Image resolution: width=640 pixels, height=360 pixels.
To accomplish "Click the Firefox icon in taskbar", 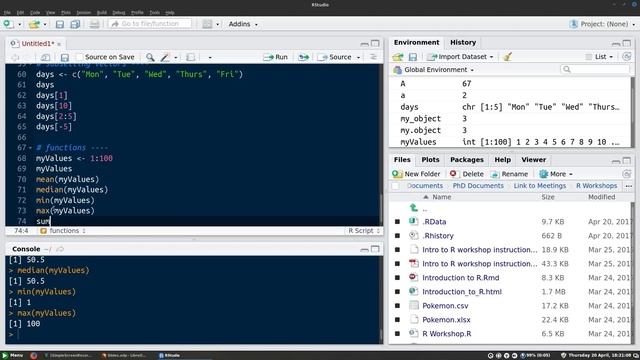I will 33,356.
